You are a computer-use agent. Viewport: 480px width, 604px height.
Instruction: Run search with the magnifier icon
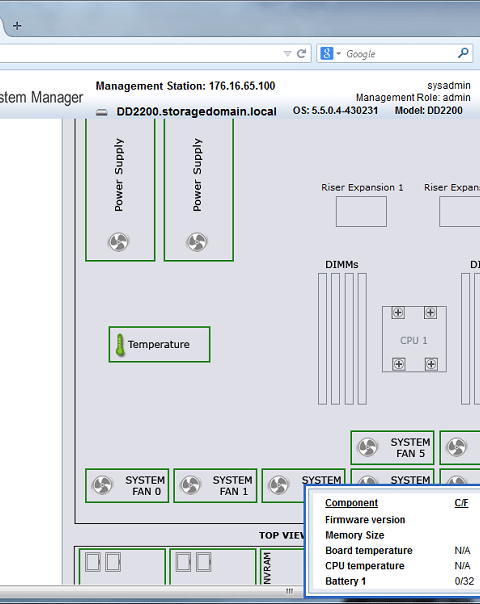coord(463,53)
